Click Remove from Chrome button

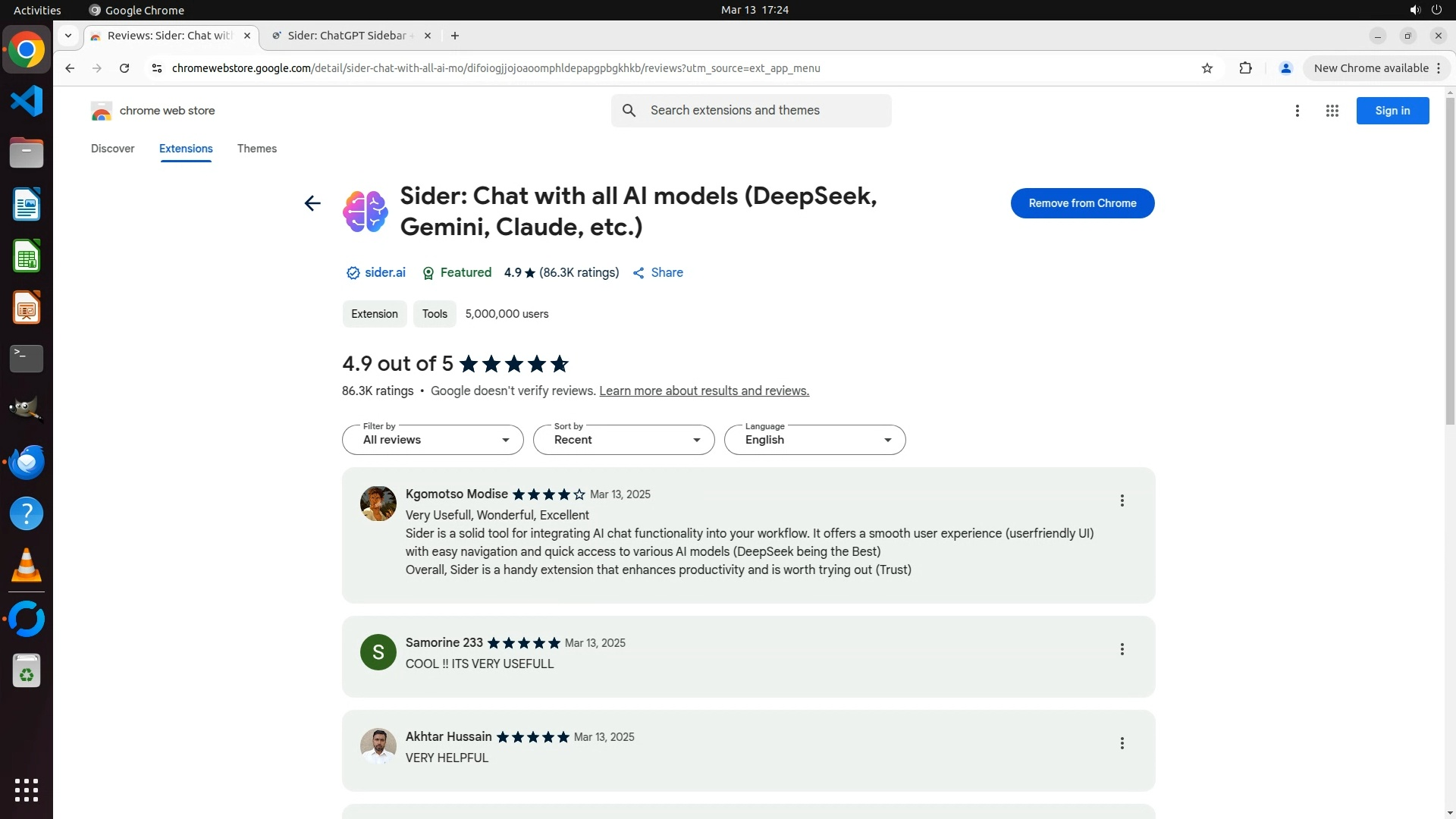1082,203
